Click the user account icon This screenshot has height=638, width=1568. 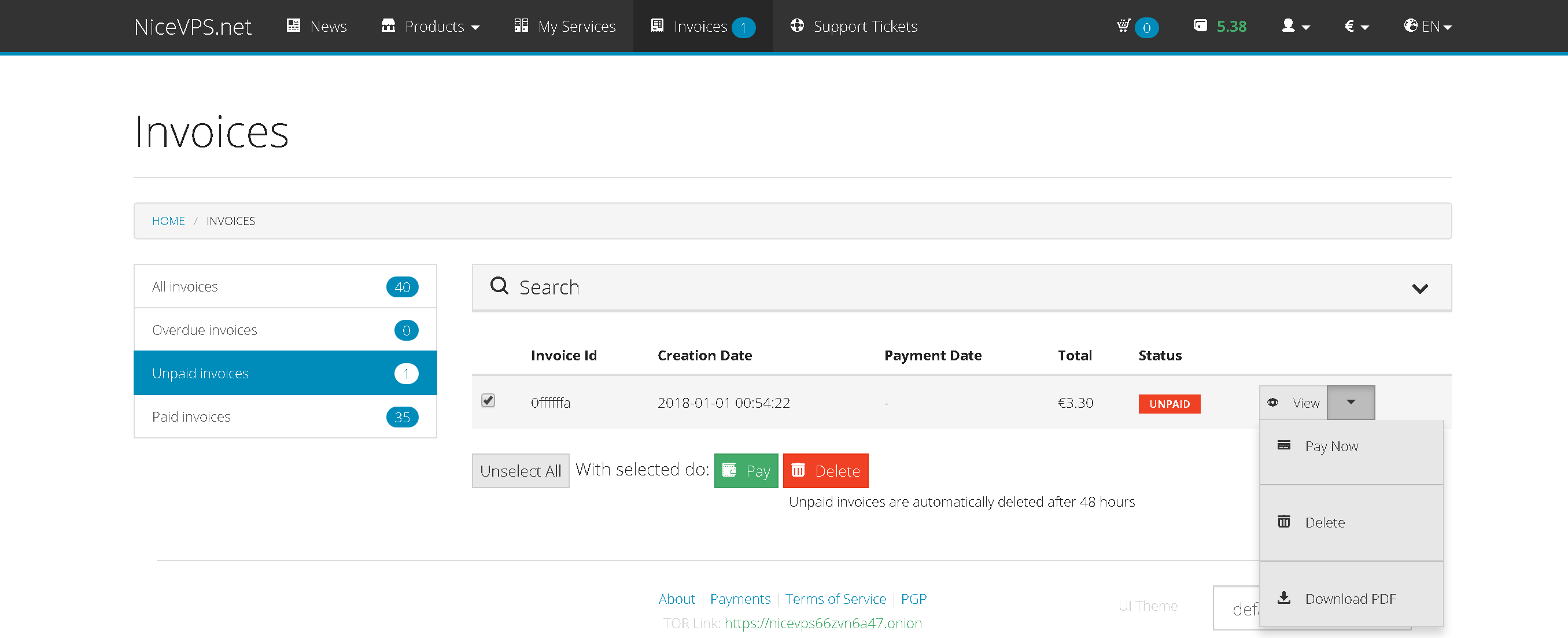click(x=1288, y=25)
